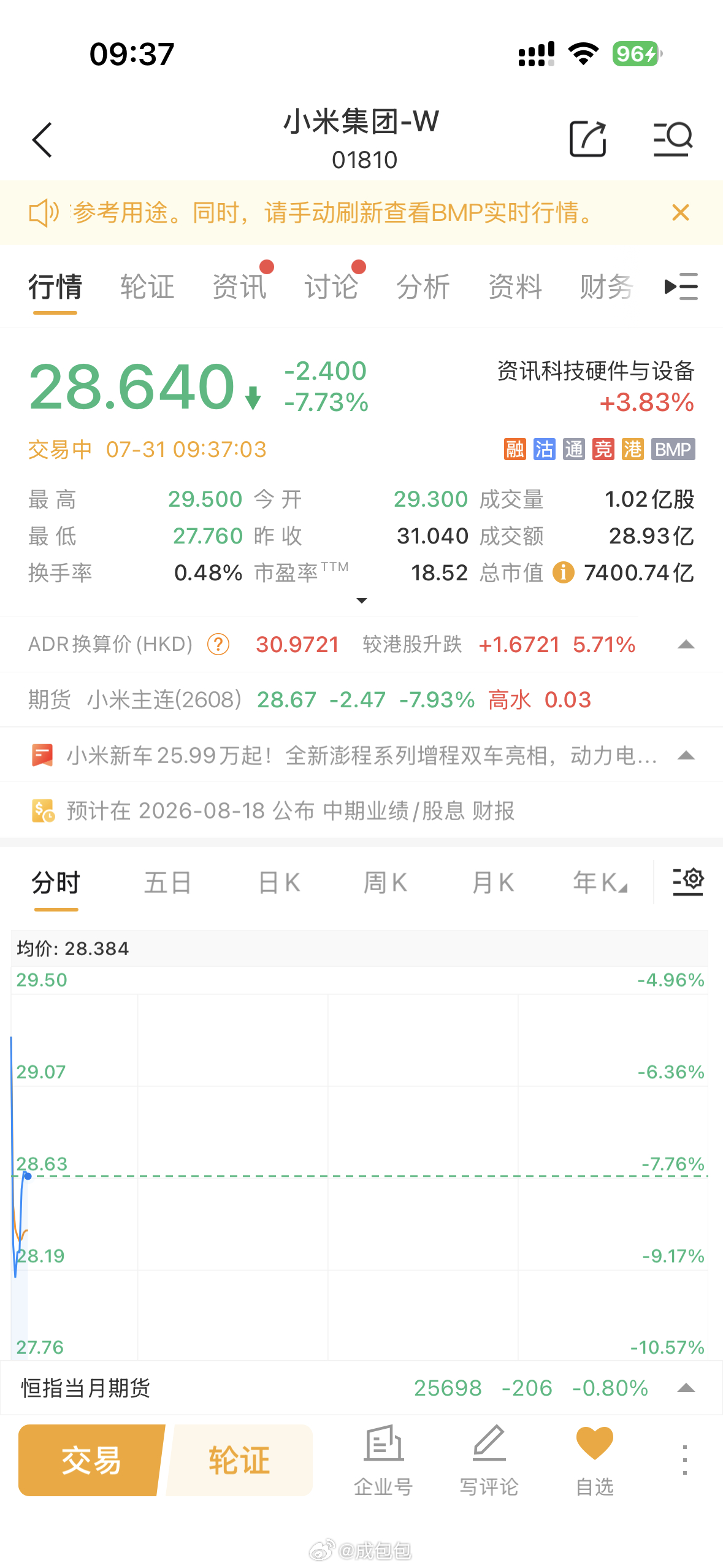Tap the 均价: 28.384 label
723x1568 pixels.
[x=72, y=948]
